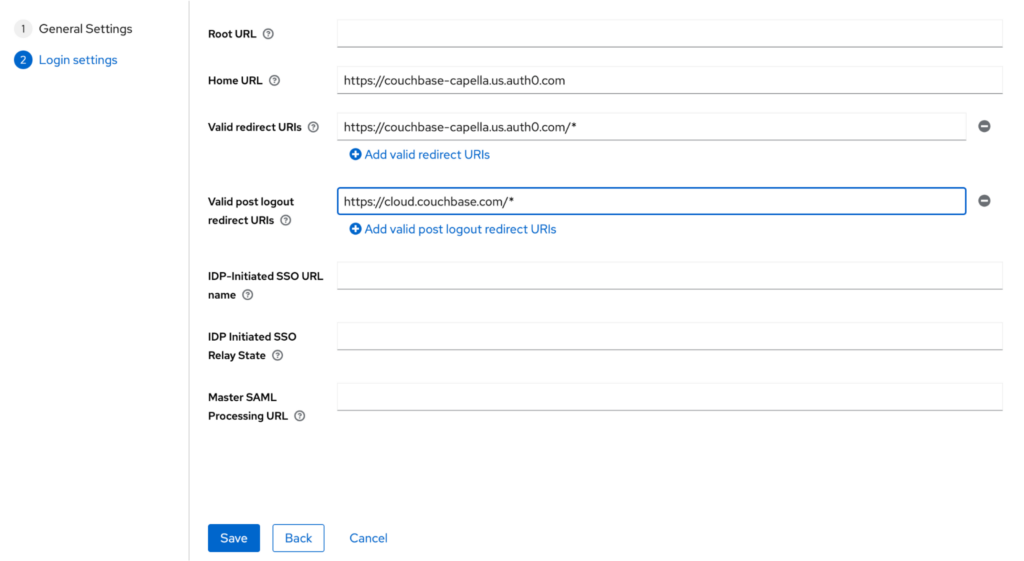Click plus icon to add valid redirect URIs
1024x561 pixels.
355,154
